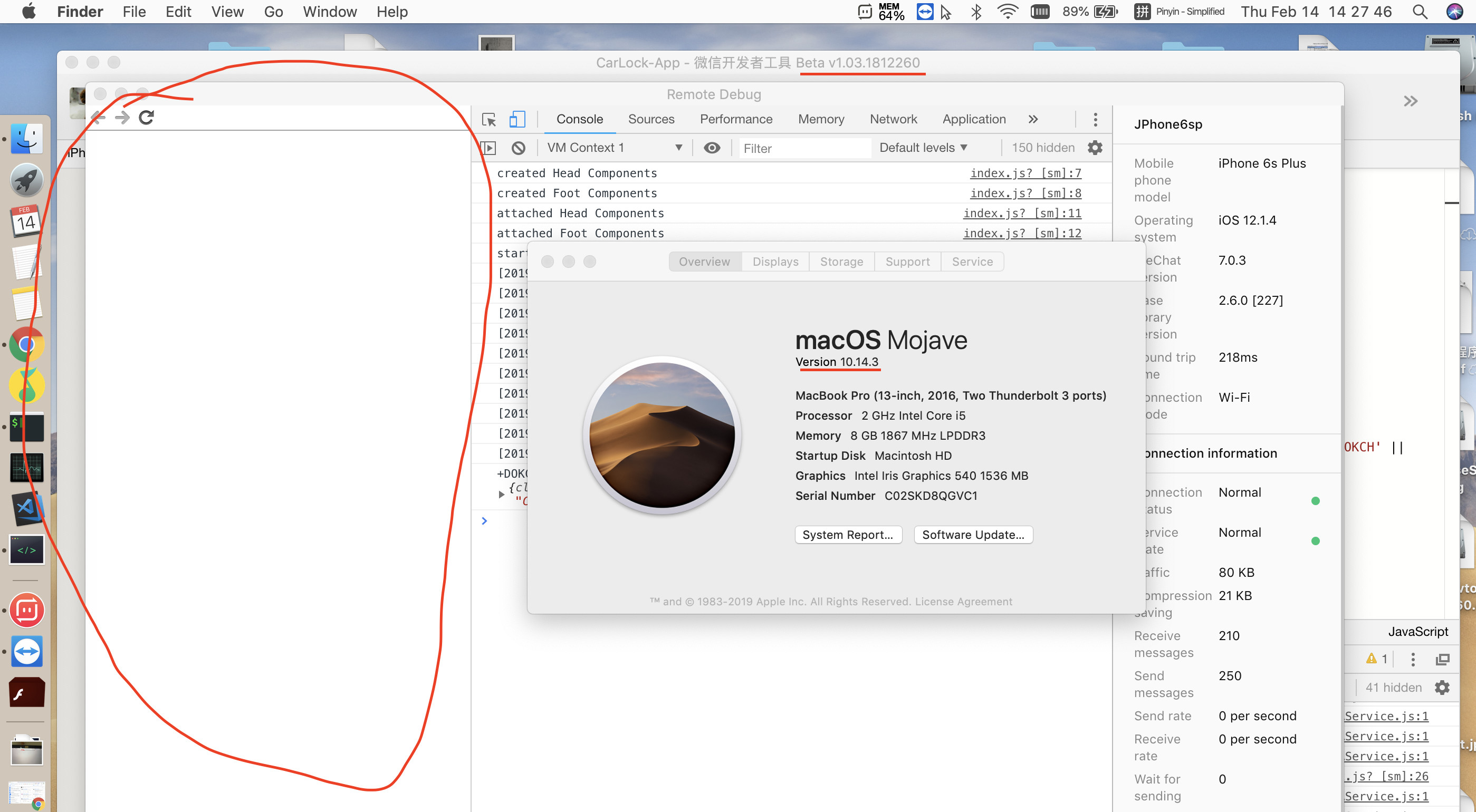Screen dimensions: 1476x812
Task: Open devtools three-dot customize menu
Action: tap(1095, 119)
